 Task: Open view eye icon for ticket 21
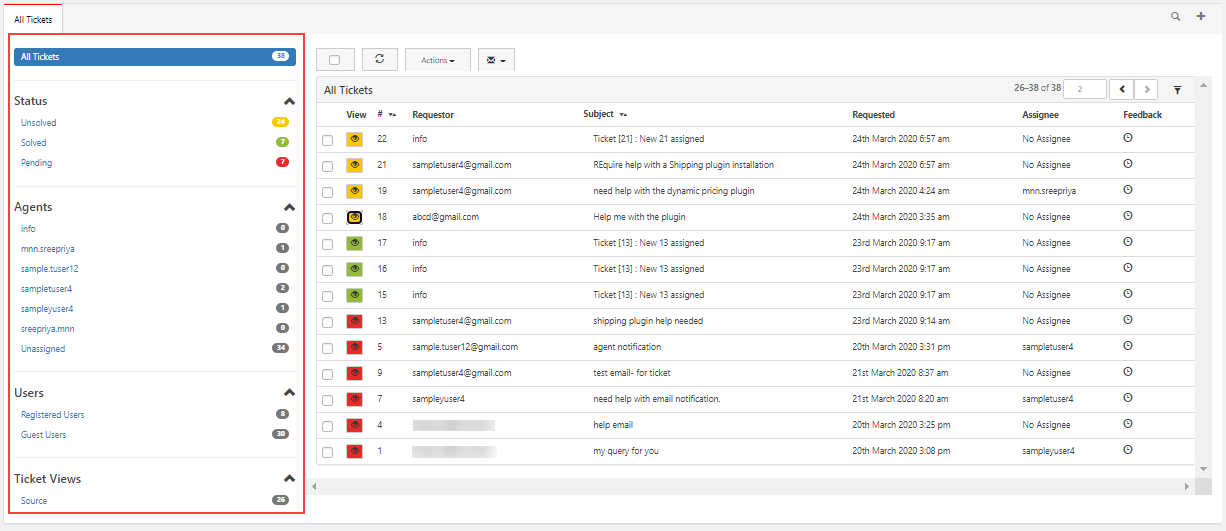(354, 165)
